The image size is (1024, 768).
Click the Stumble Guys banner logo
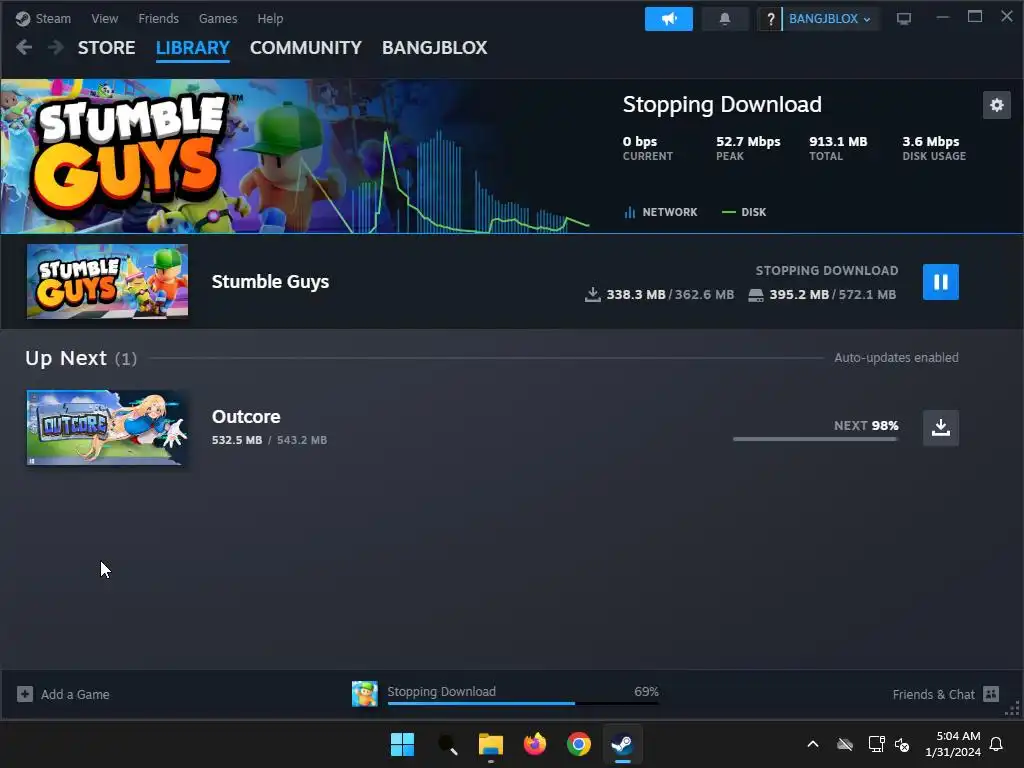(x=132, y=155)
